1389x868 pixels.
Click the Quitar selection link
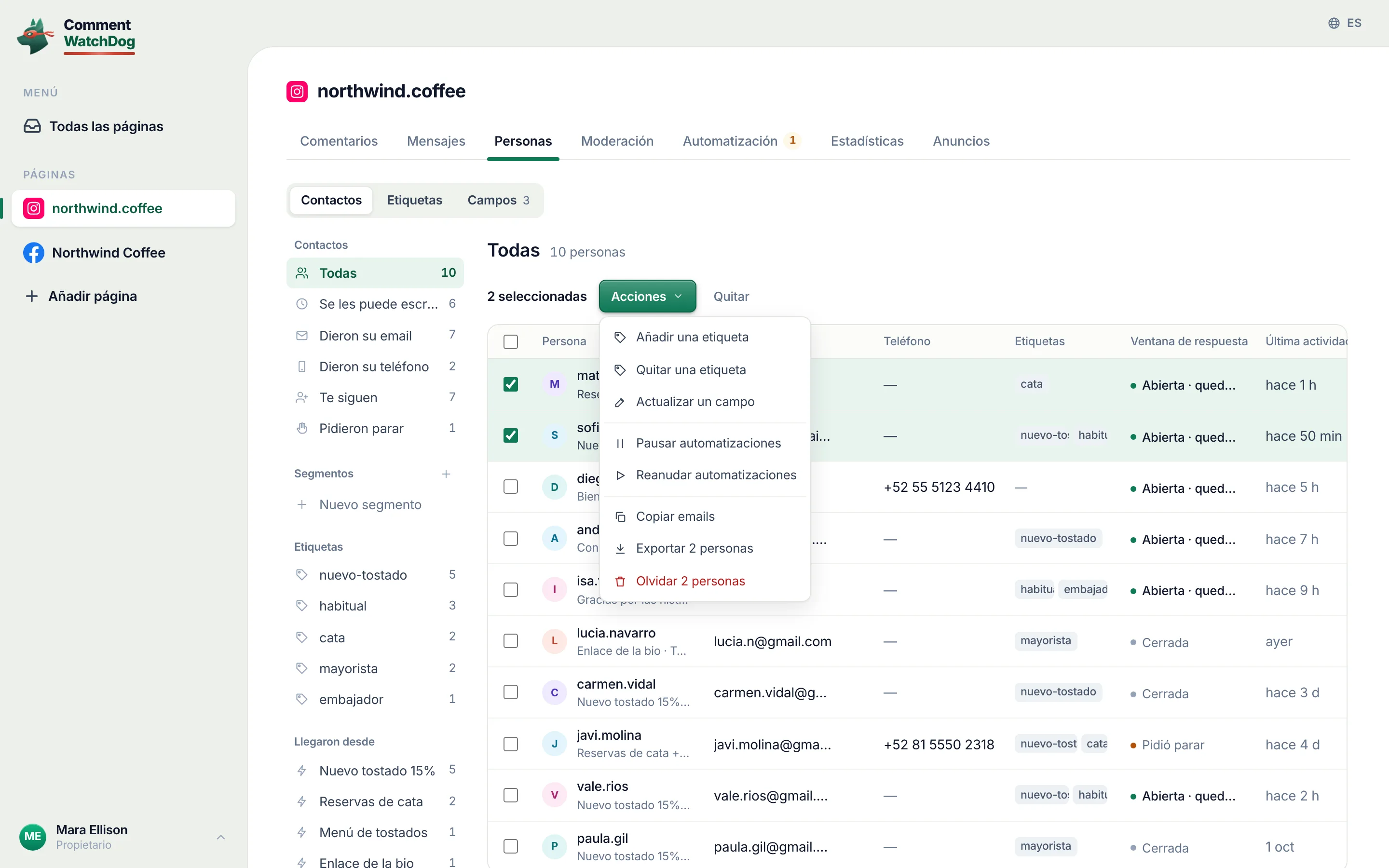point(731,297)
